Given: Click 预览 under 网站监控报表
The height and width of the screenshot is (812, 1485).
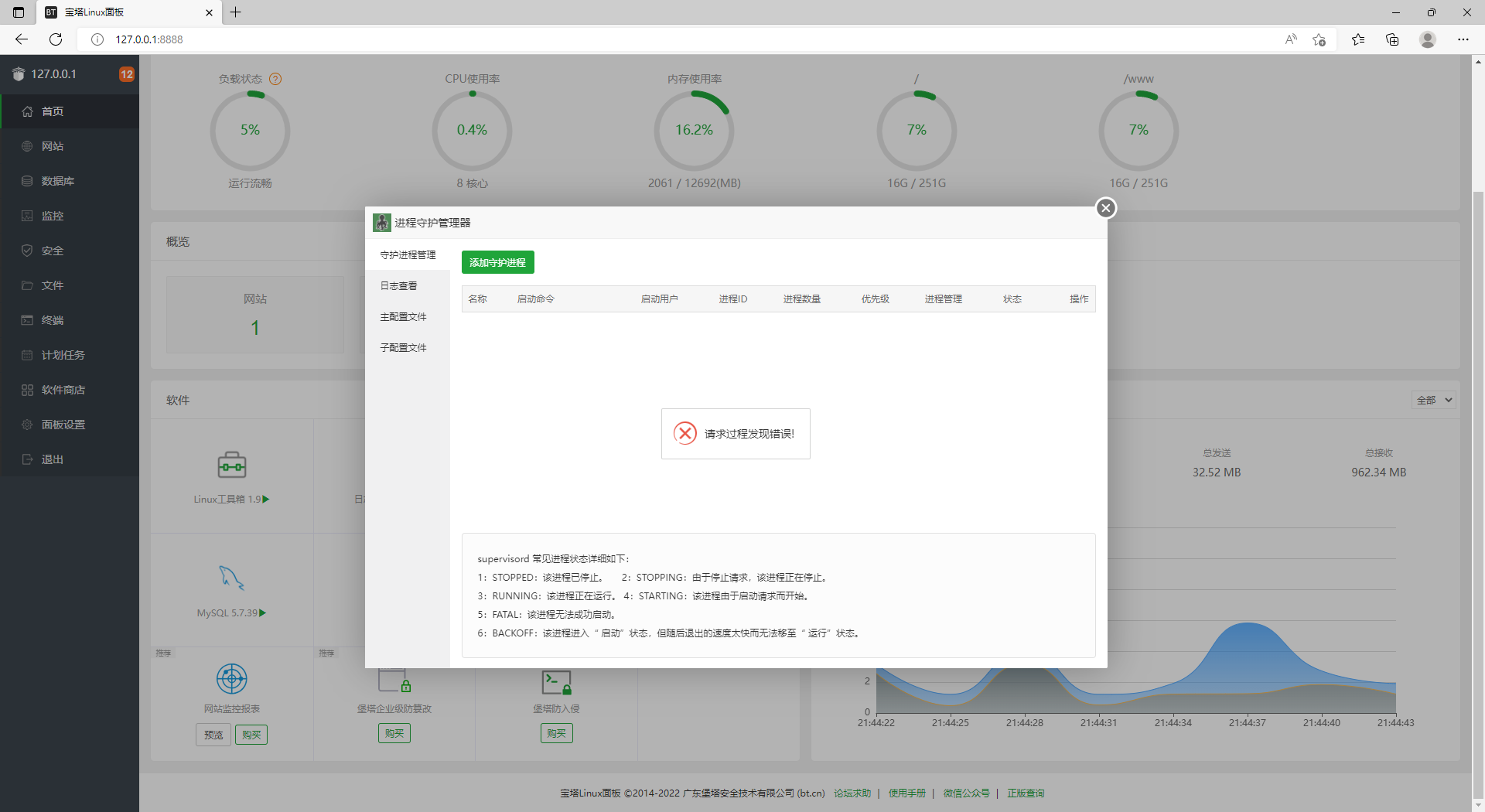Looking at the screenshot, I should (x=213, y=735).
